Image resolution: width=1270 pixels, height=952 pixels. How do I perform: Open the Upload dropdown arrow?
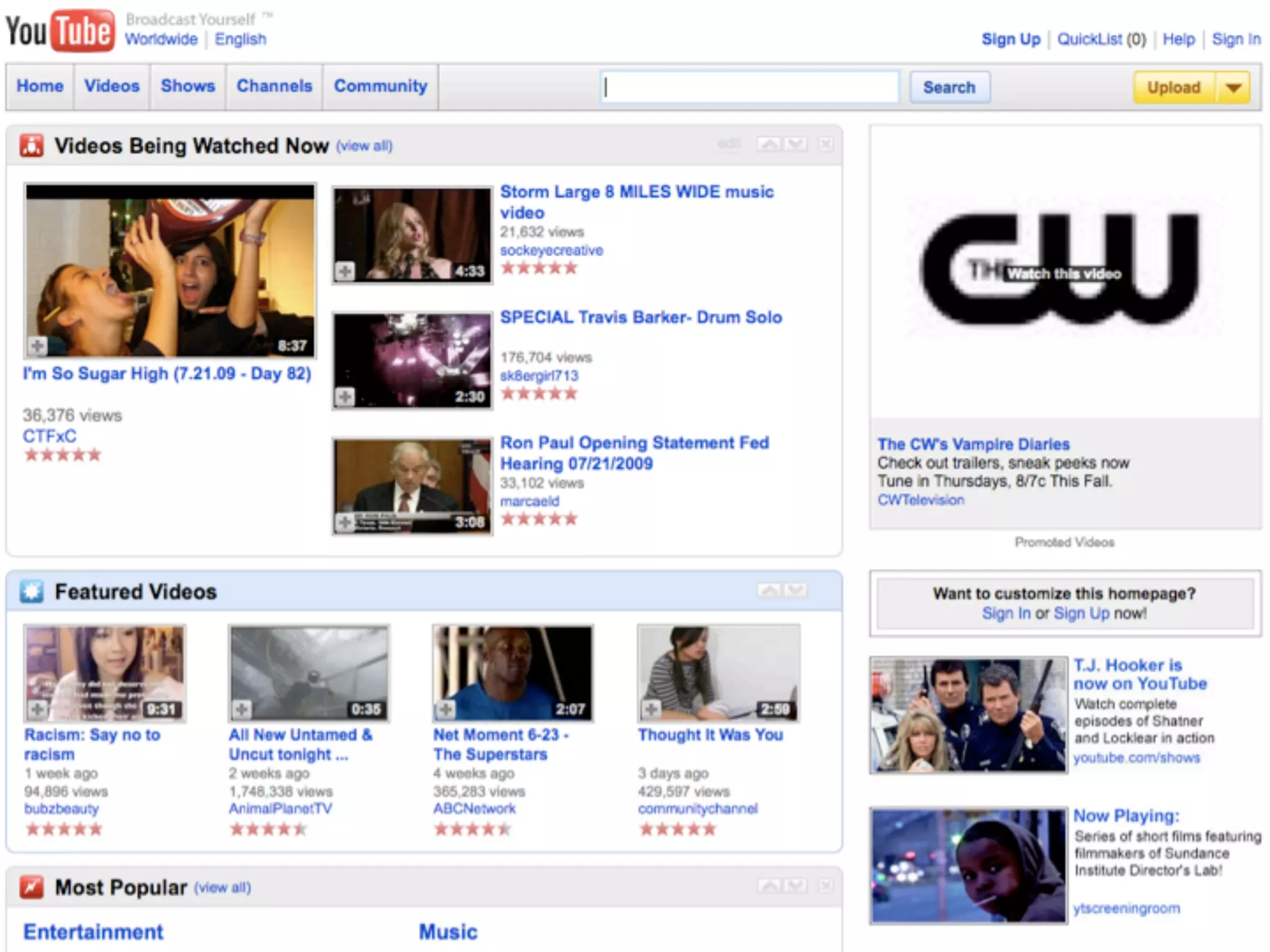(x=1233, y=87)
